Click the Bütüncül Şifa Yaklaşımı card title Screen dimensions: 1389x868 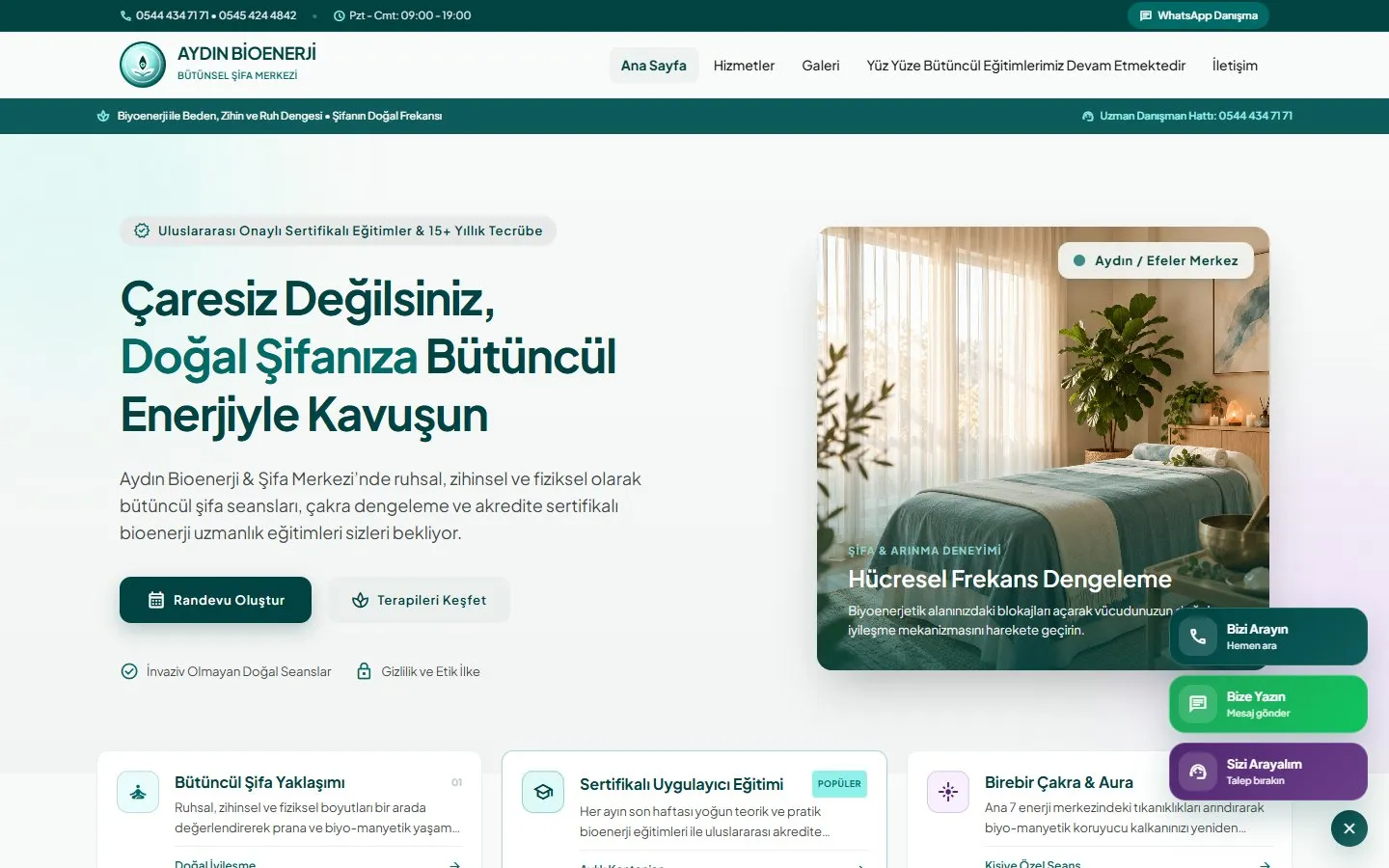(x=259, y=782)
